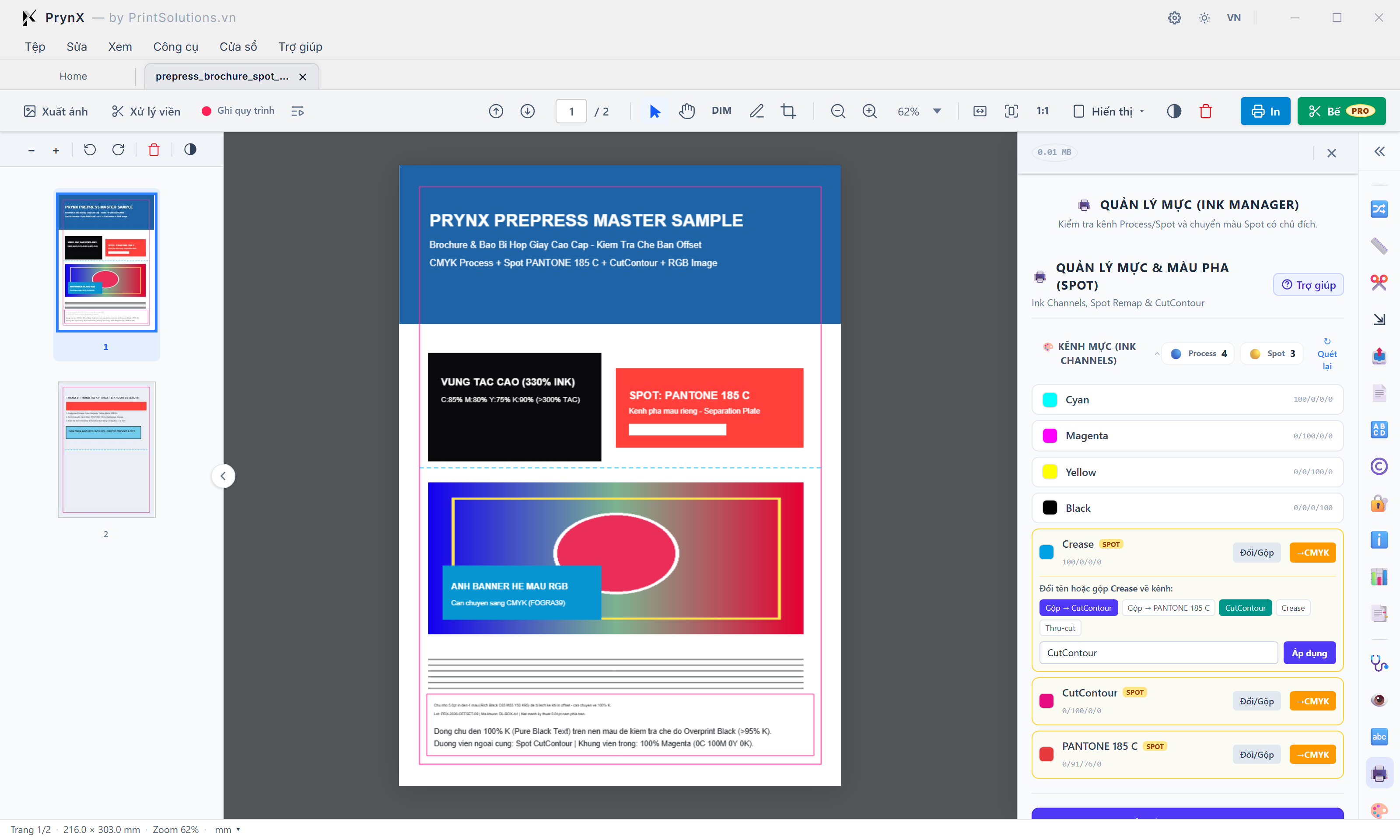Click the zoom out magnifier icon
This screenshot has height=840, width=1400.
[837, 111]
